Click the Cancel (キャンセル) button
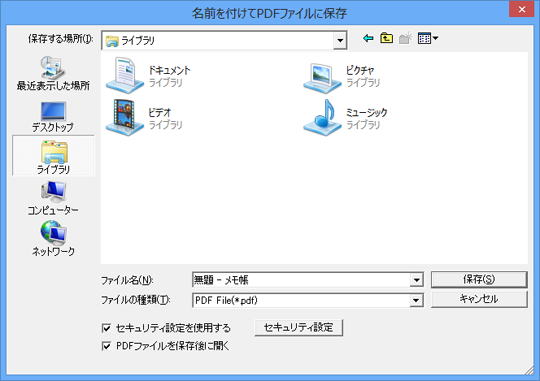The height and width of the screenshot is (381, 540). [x=479, y=299]
